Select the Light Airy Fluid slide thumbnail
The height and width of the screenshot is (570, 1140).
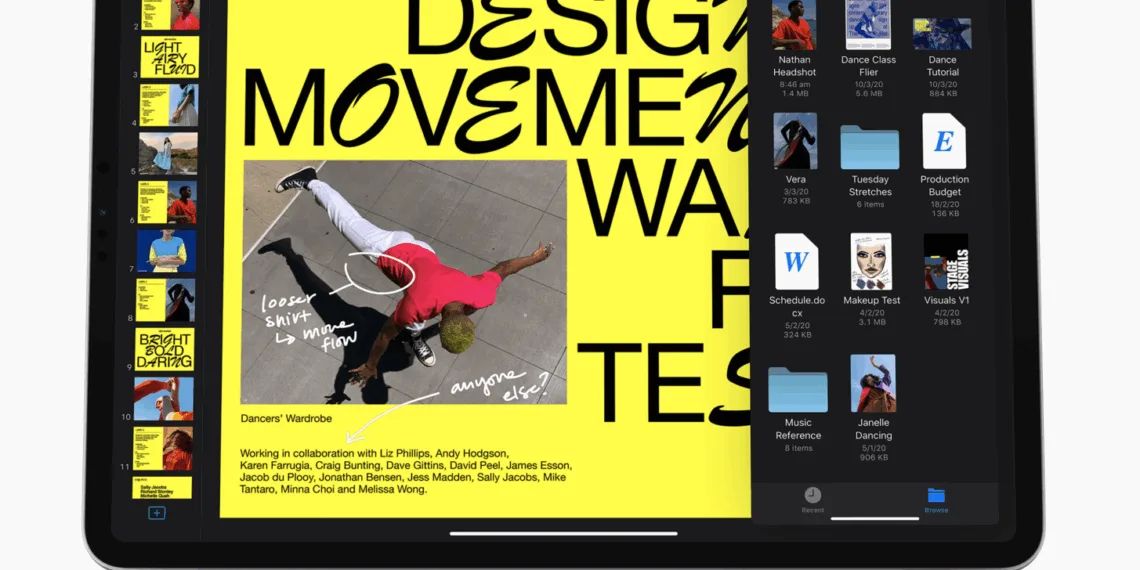pyautogui.click(x=169, y=57)
